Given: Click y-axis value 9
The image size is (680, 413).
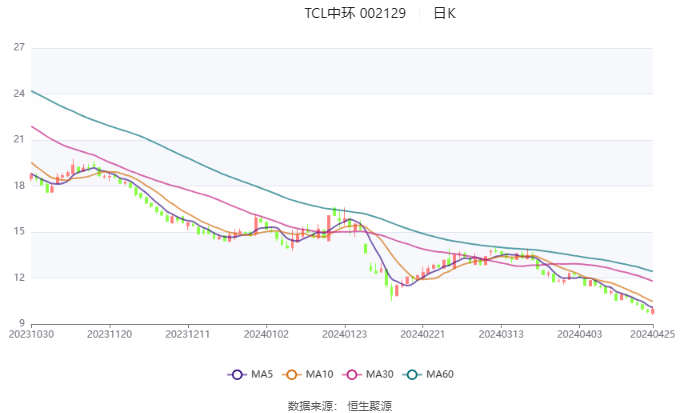Looking at the screenshot, I should pos(22,323).
